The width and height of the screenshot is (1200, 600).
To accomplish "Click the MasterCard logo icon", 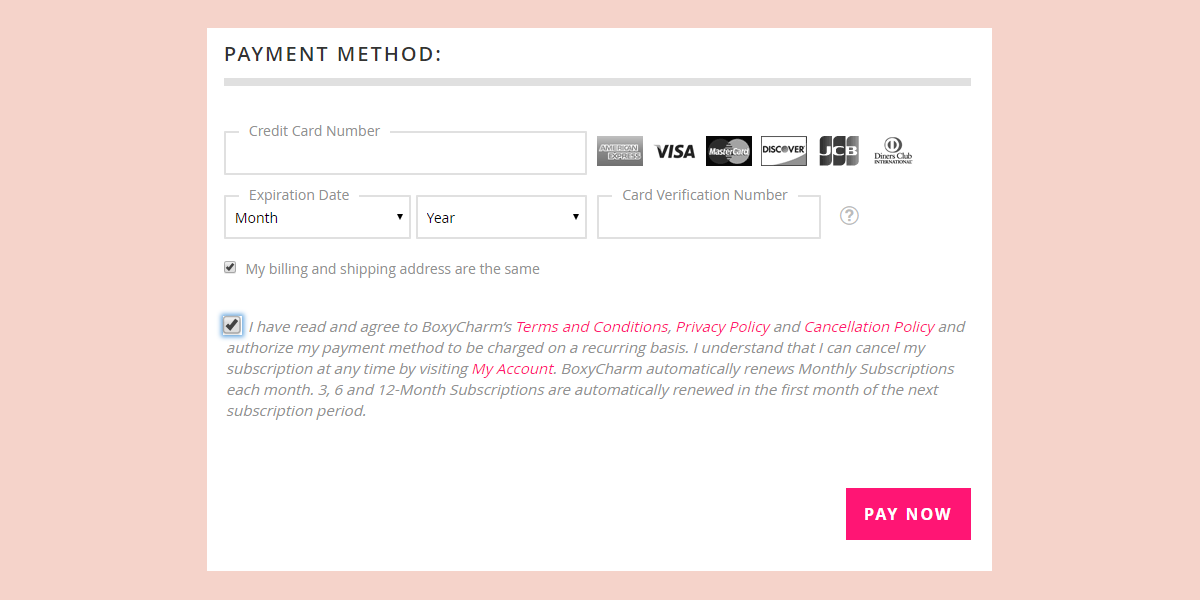I will point(729,152).
